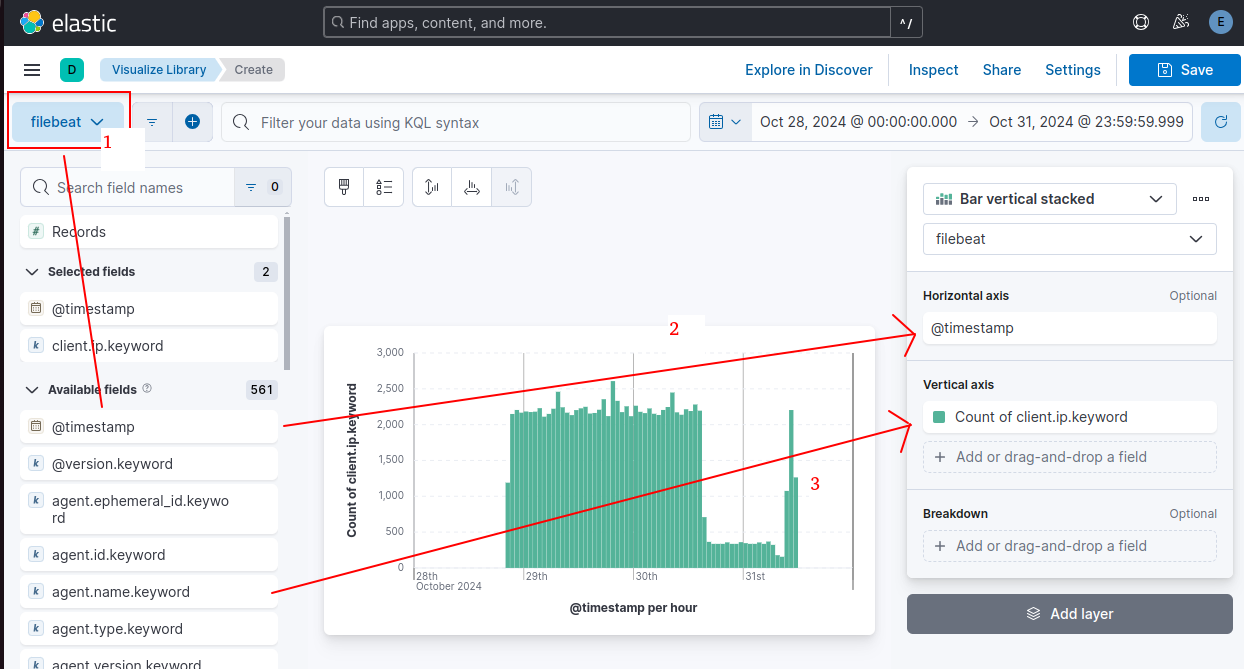Focus the Find apps, content search bar

click(607, 22)
